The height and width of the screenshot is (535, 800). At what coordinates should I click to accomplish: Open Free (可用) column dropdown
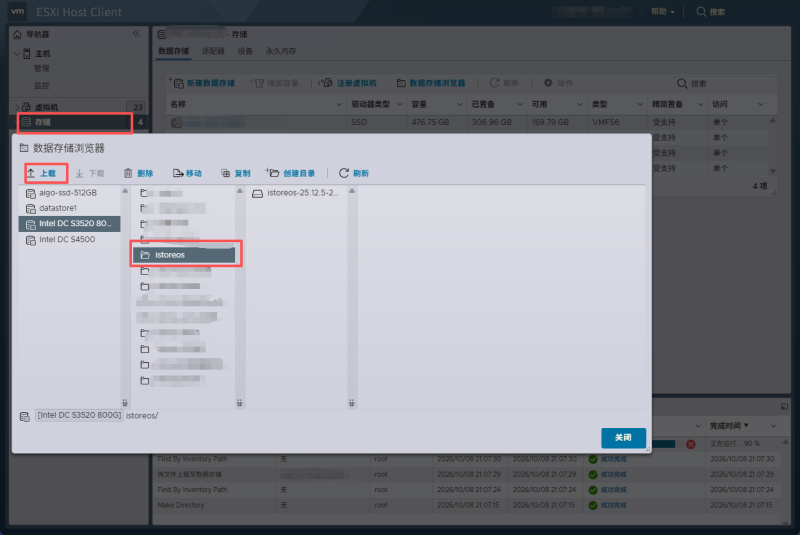click(580, 105)
